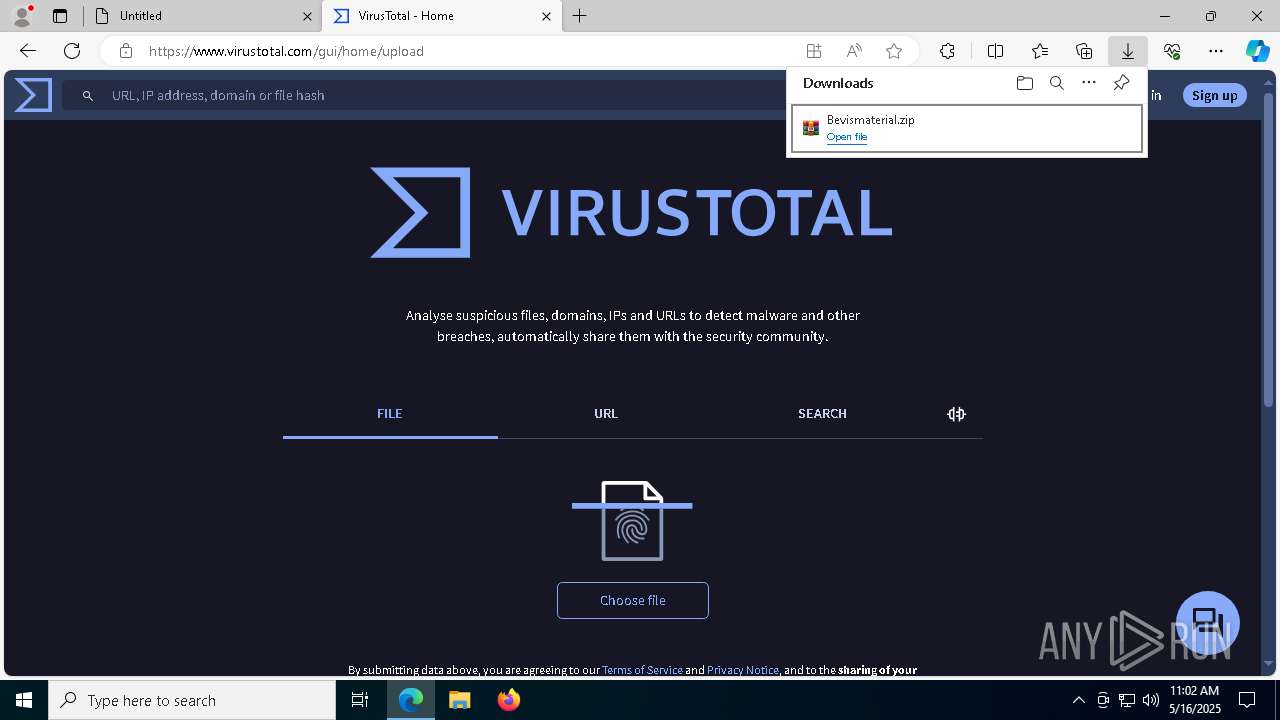
Task: Launch Firefox from taskbar
Action: pos(508,700)
